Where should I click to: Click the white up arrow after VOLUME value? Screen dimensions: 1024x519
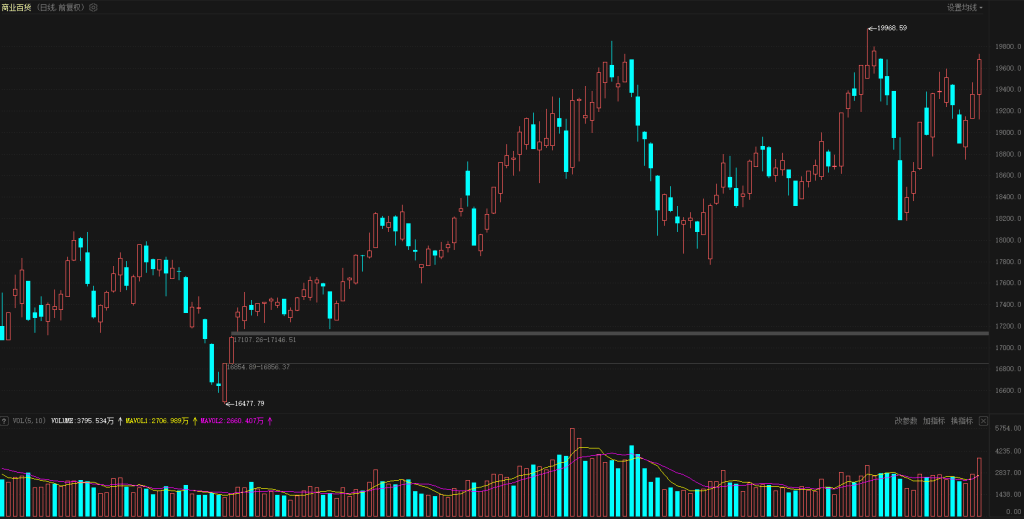pos(121,421)
